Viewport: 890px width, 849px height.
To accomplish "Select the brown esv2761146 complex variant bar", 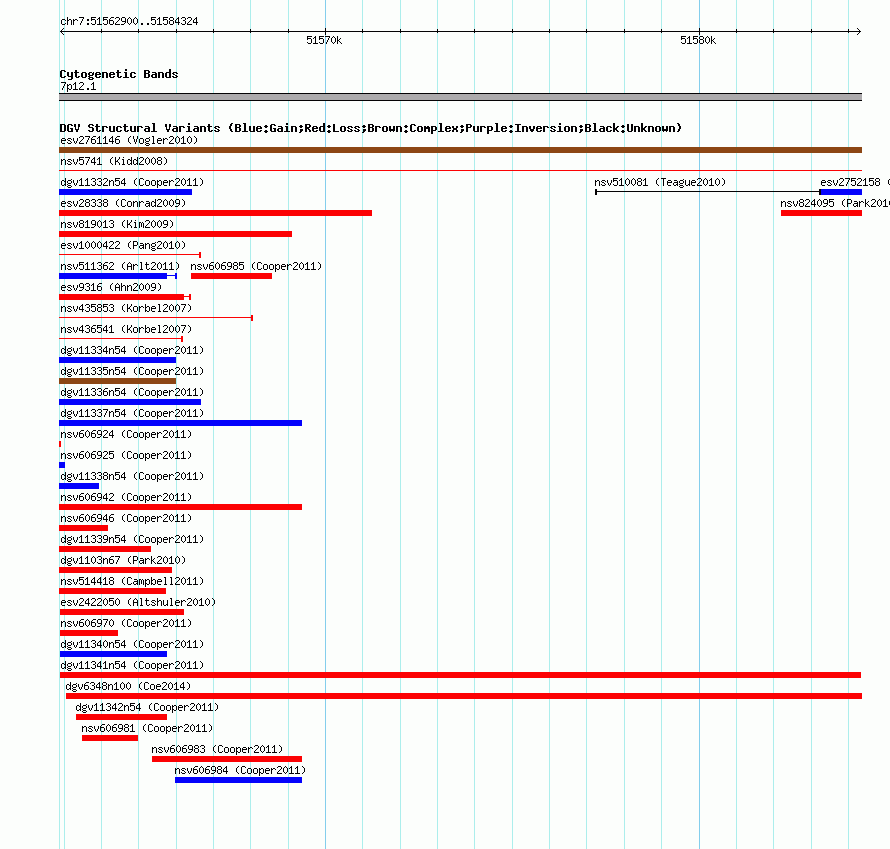I will tap(460, 150).
